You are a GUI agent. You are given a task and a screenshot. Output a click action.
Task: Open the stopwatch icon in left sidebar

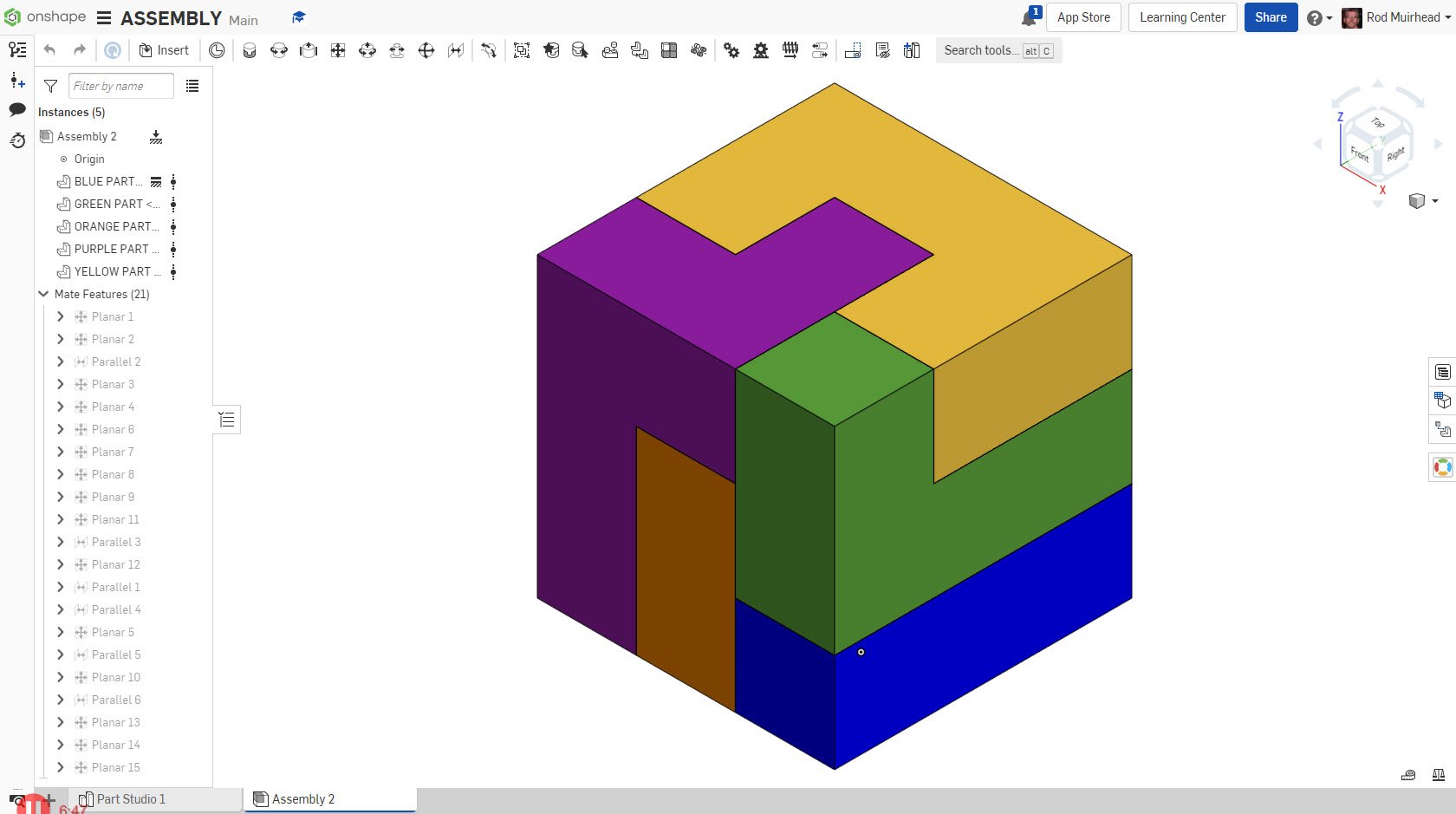[17, 140]
